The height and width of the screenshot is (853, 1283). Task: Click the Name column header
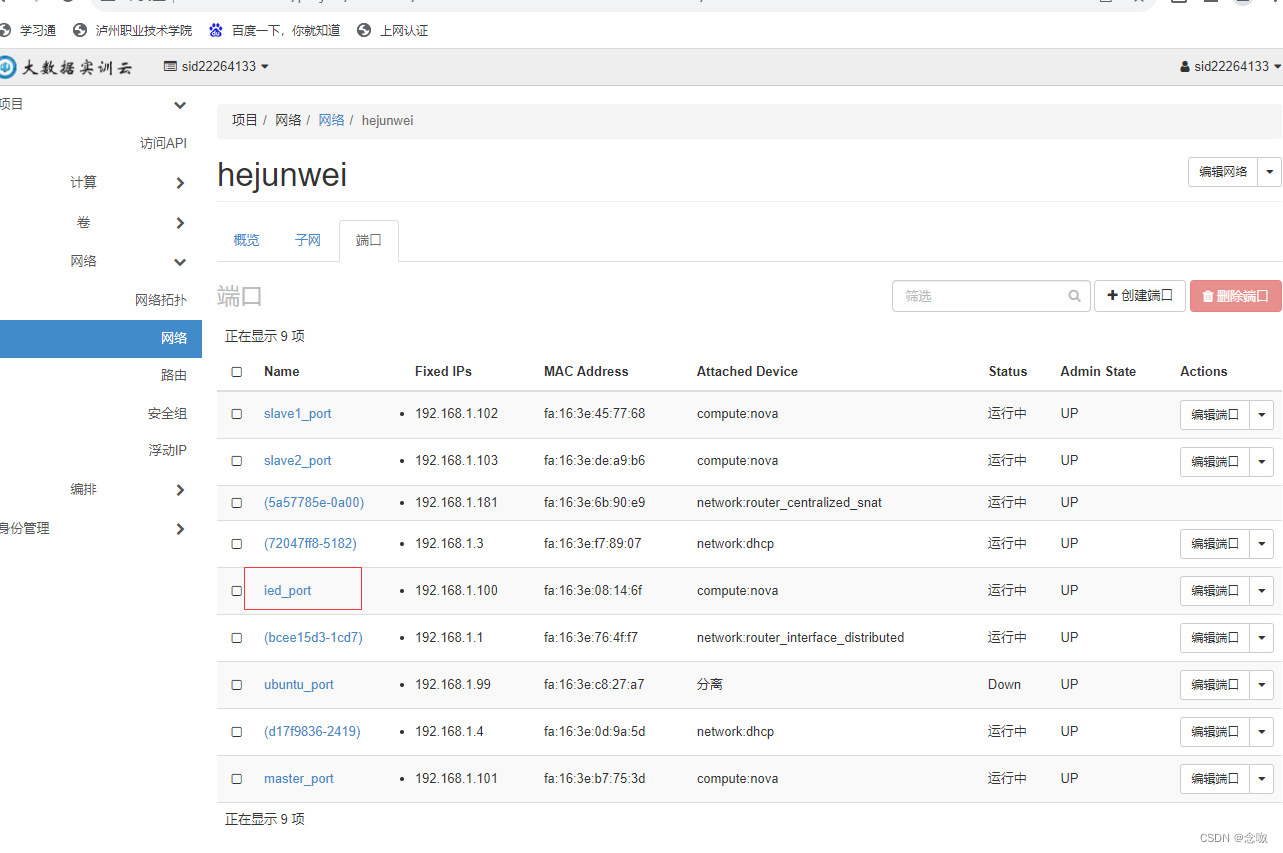tap(282, 372)
